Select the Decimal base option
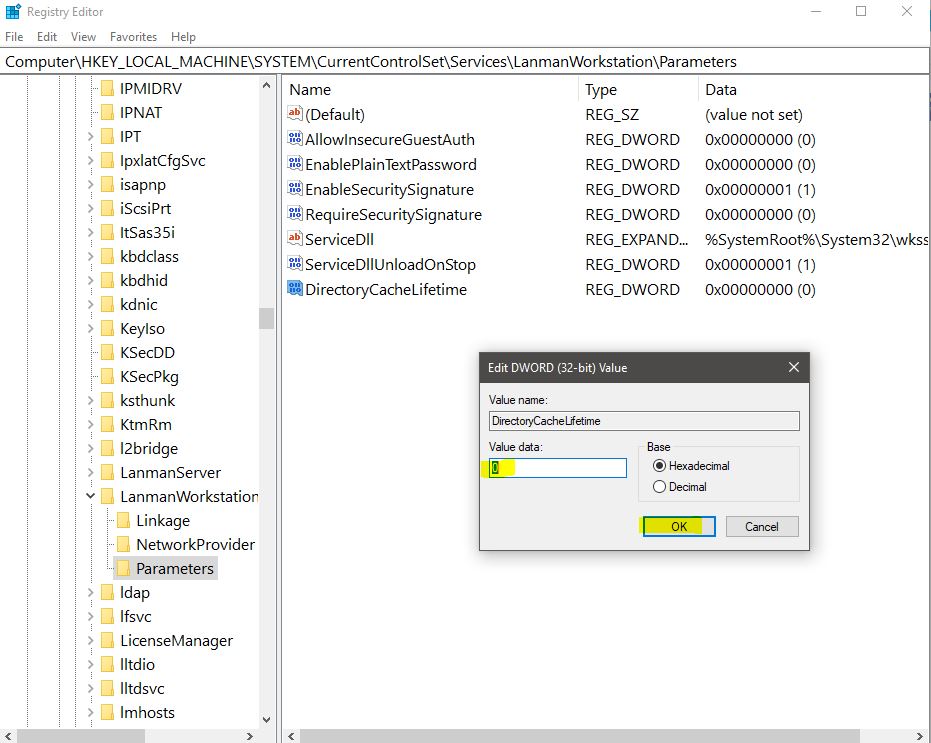The image size is (931, 743). click(x=661, y=485)
